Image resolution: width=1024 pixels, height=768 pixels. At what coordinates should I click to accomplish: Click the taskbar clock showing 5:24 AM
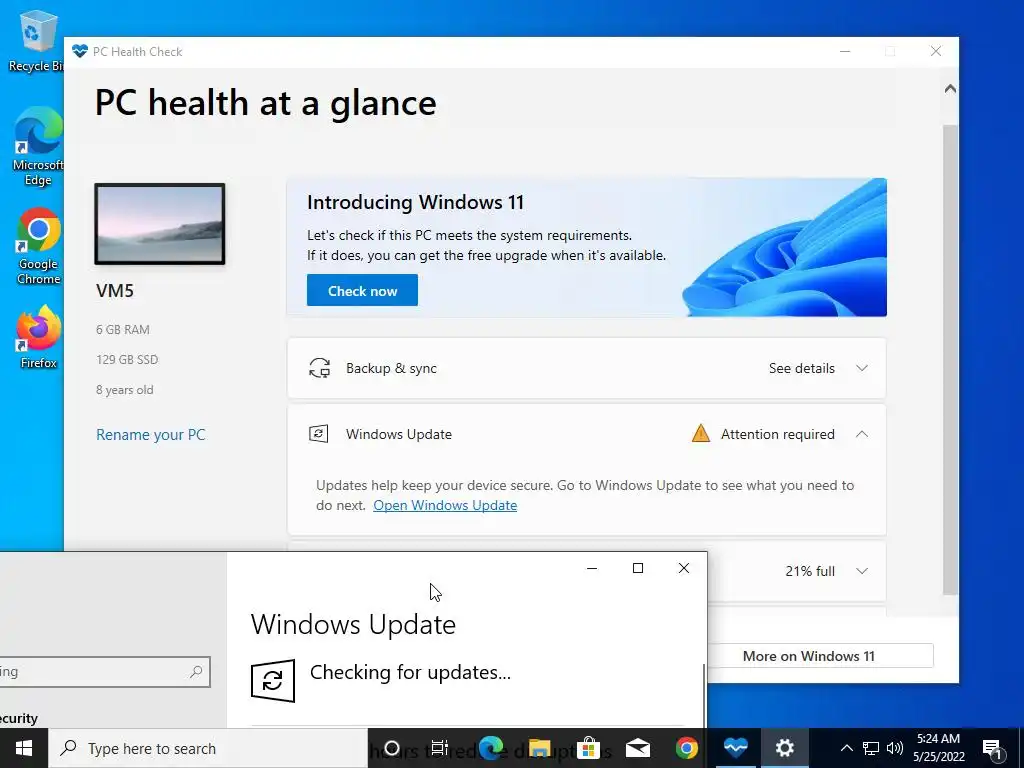point(938,748)
